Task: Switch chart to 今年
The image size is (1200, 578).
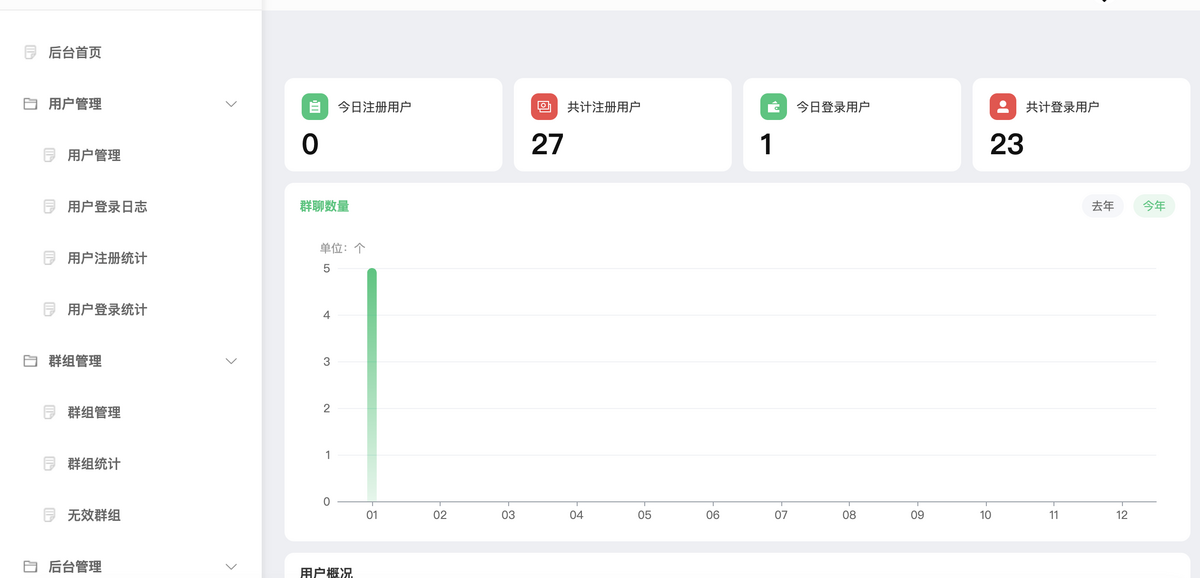Action: pos(1154,206)
